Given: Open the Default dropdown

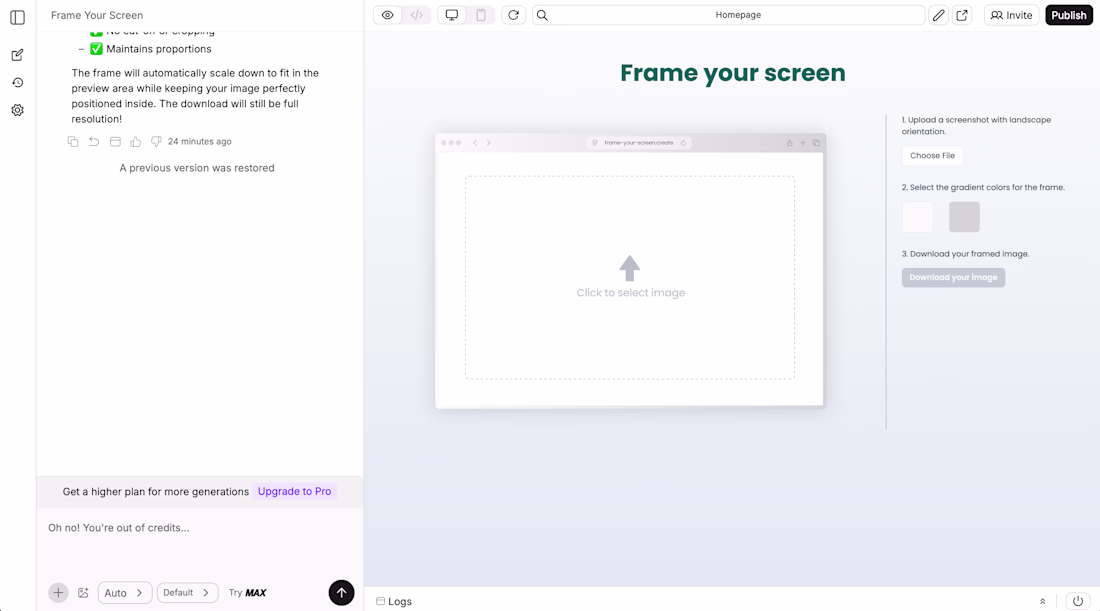Looking at the screenshot, I should click(187, 593).
